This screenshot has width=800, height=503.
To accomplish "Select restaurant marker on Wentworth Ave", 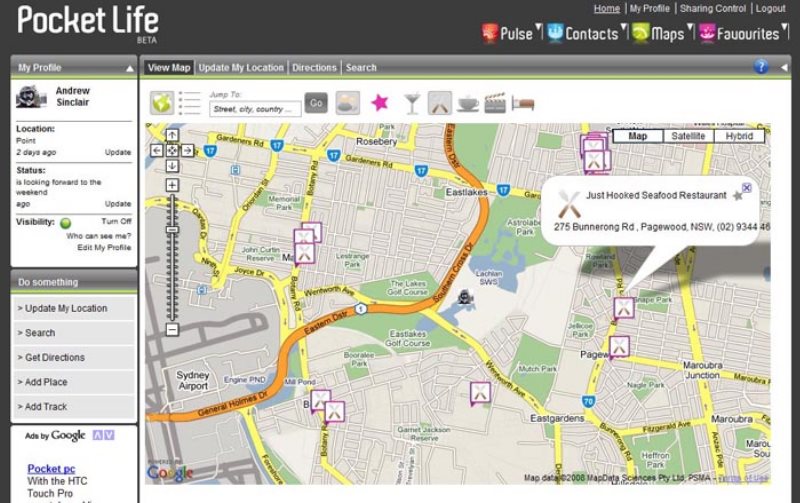I will click(x=480, y=393).
